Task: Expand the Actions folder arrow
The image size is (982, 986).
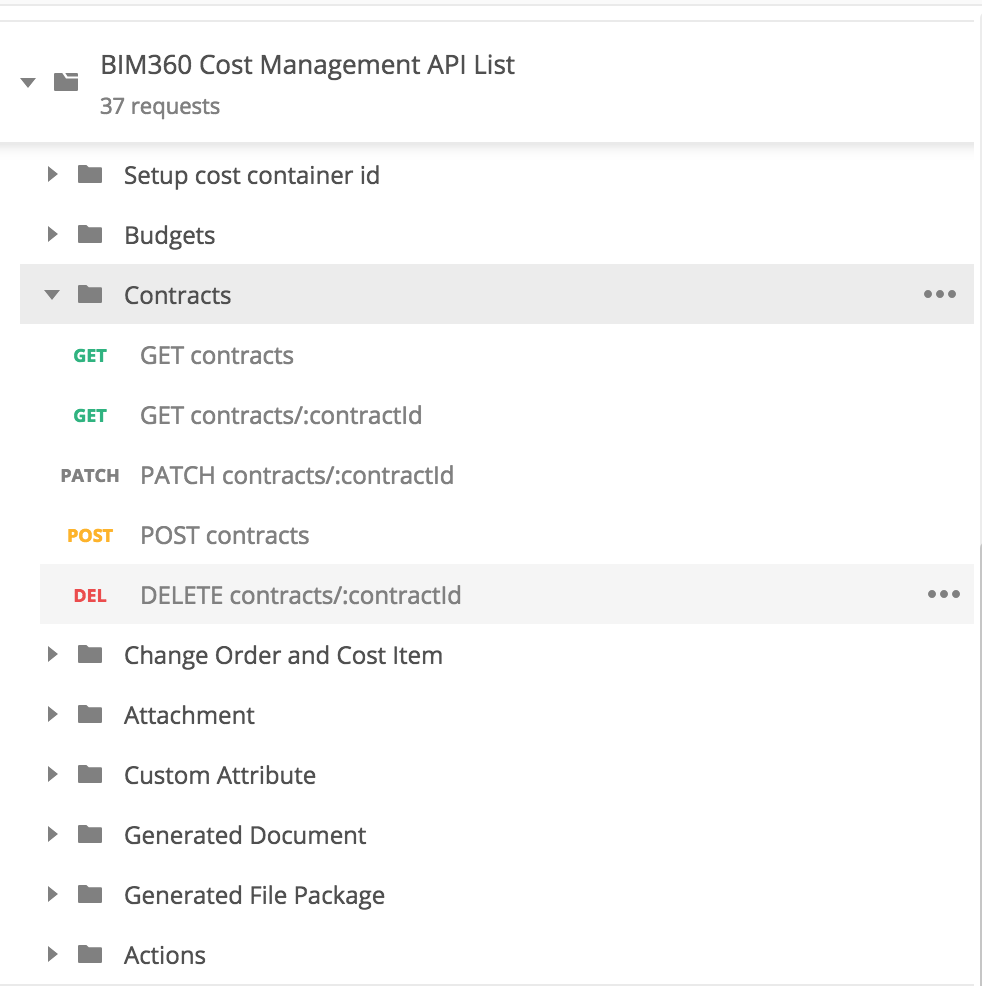Action: [53, 955]
